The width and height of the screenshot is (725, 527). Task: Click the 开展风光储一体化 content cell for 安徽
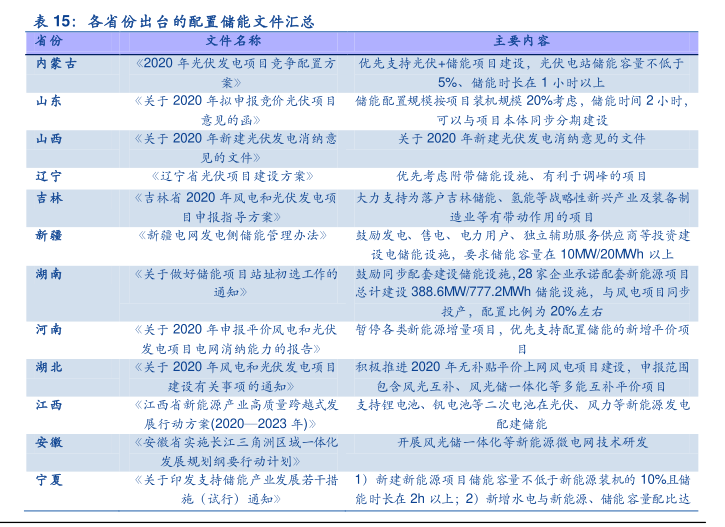click(x=522, y=442)
